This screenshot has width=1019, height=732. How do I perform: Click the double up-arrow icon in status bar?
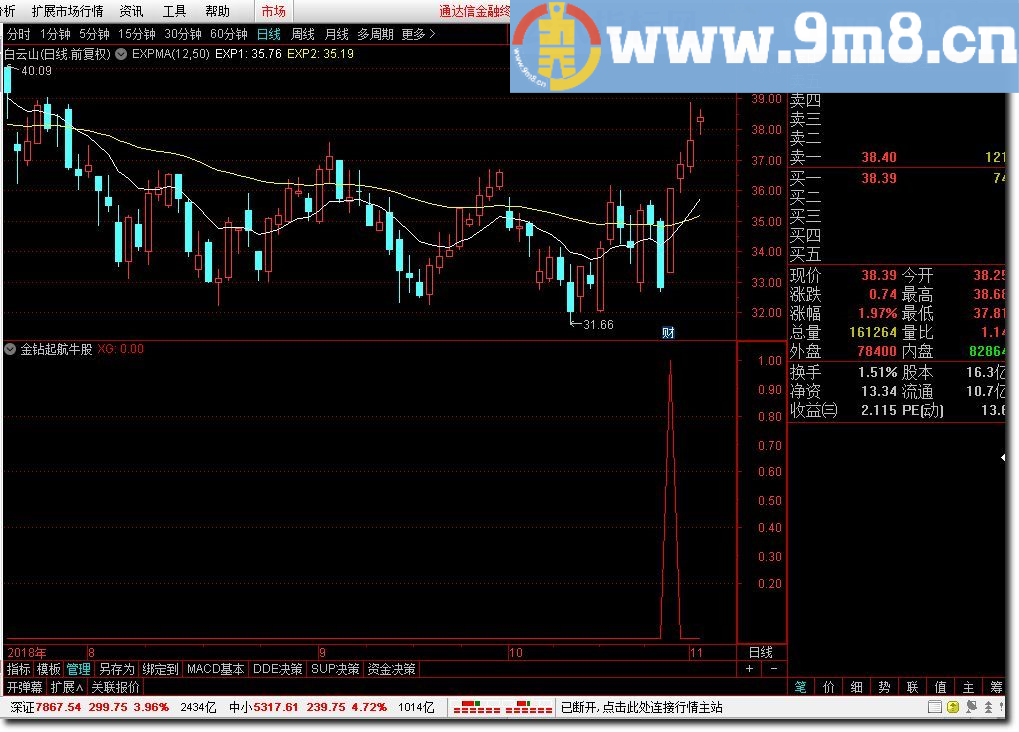click(988, 707)
